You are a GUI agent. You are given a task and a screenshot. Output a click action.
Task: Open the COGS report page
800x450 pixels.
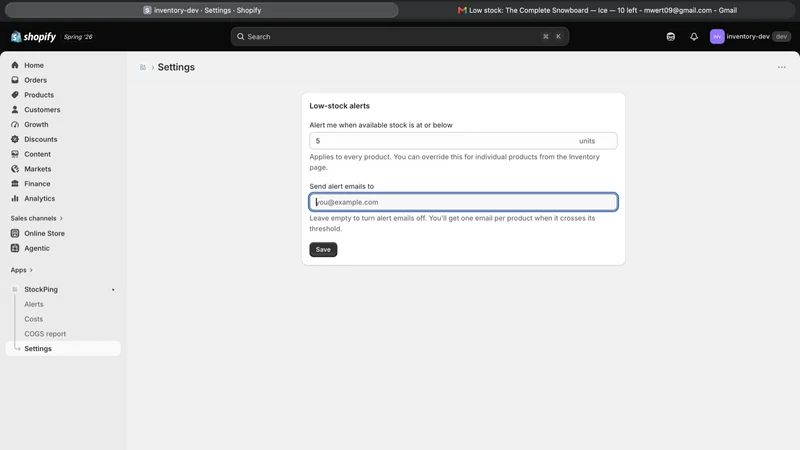[45, 334]
